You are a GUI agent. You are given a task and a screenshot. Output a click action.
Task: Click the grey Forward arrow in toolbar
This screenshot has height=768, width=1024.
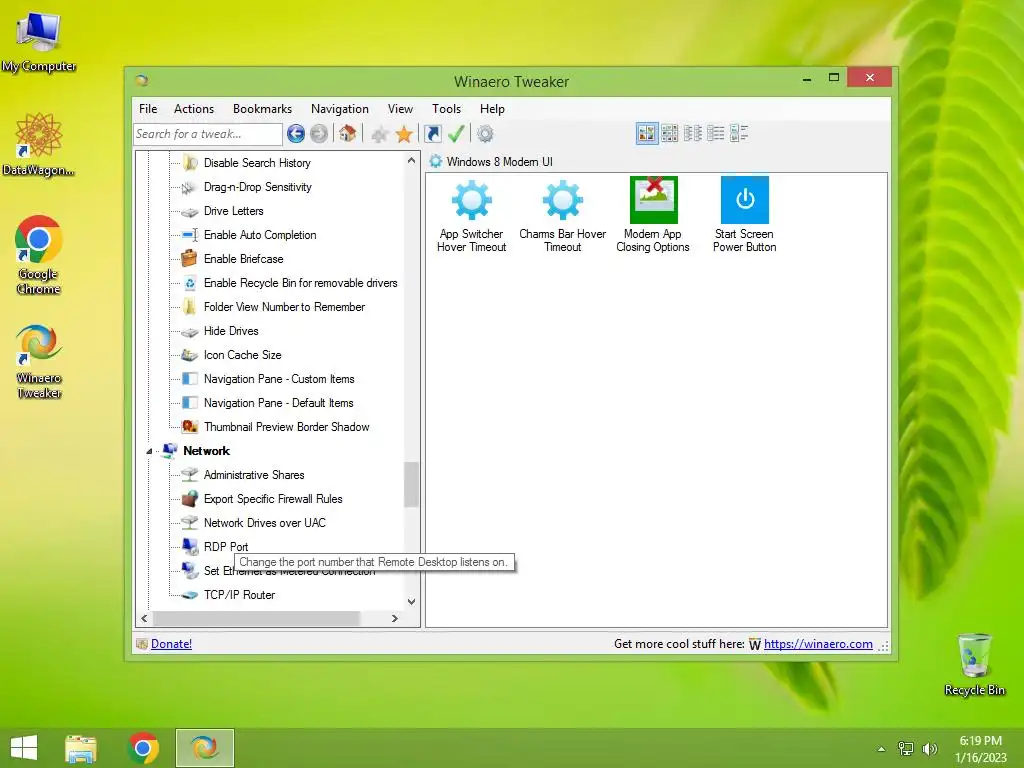(319, 134)
